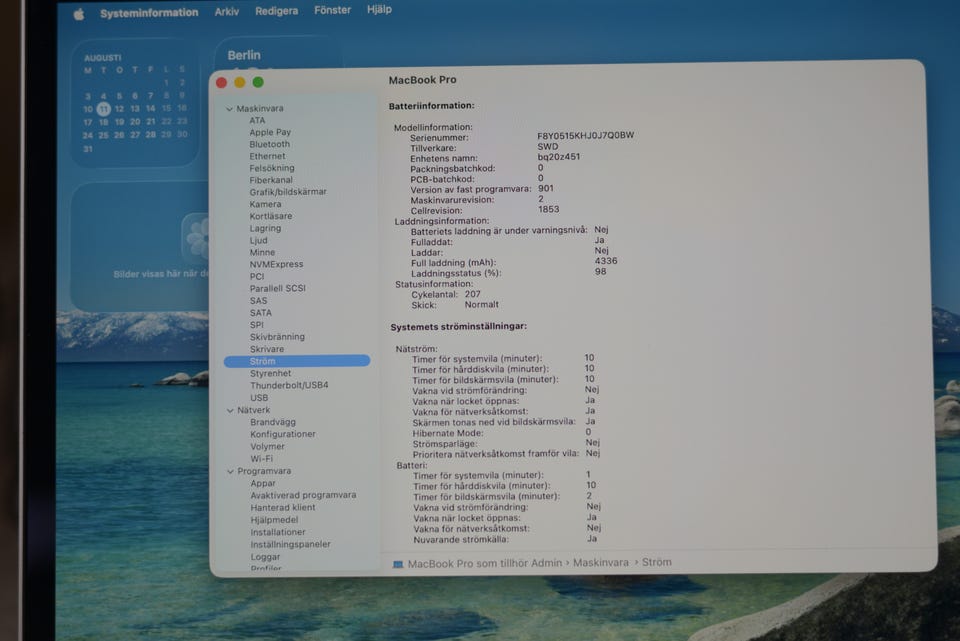This screenshot has height=641, width=960.
Task: Select Ljud in sidebar
Action: [258, 241]
